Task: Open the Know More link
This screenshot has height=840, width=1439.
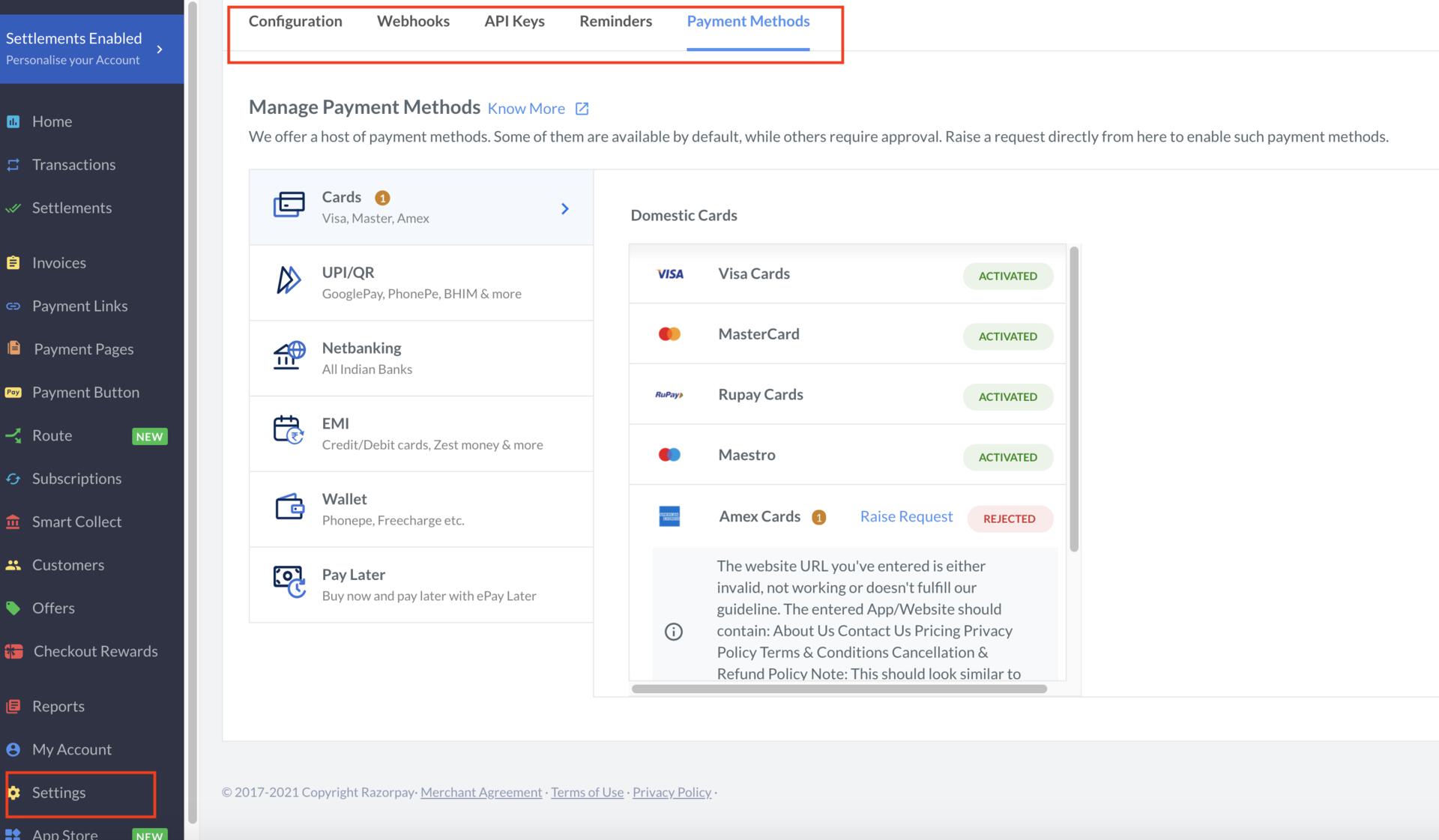Action: tap(526, 109)
